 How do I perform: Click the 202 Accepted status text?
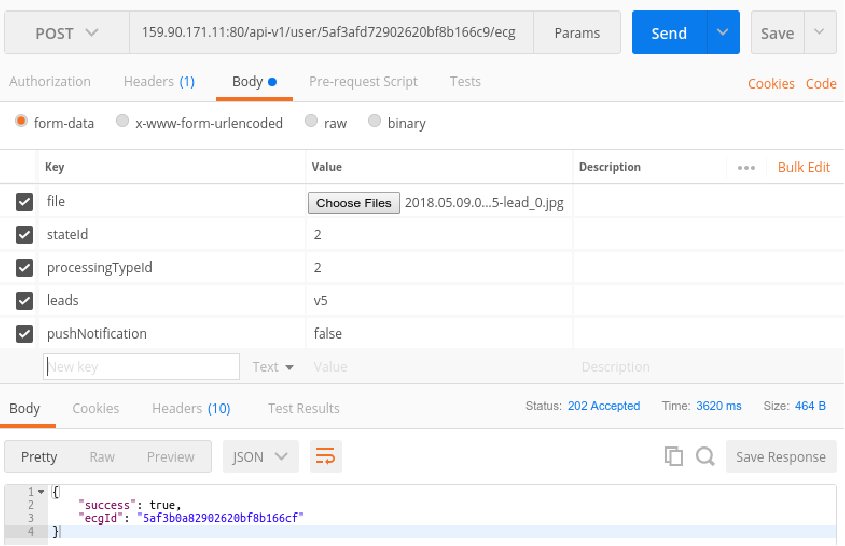(604, 406)
